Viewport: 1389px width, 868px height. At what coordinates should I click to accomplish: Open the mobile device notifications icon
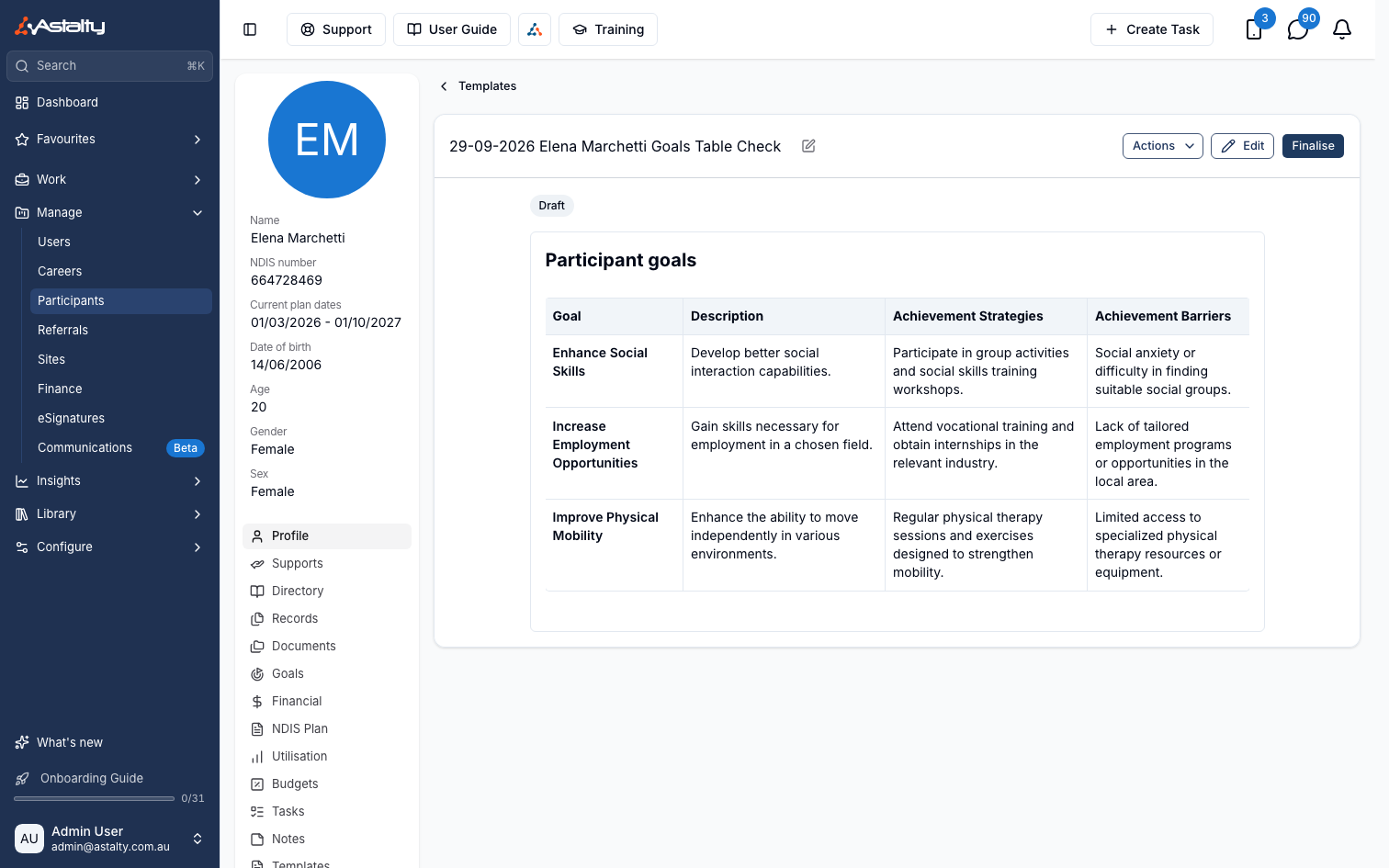tap(1254, 29)
